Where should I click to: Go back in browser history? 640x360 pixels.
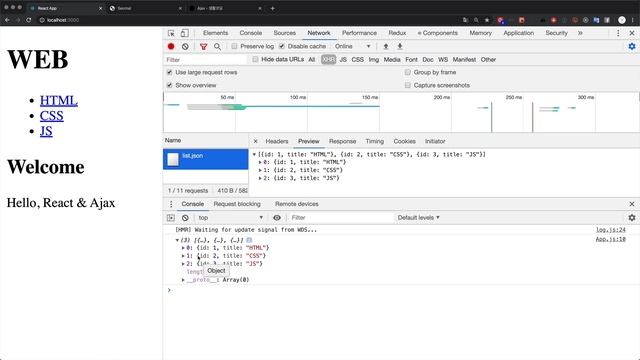[x=7, y=20]
